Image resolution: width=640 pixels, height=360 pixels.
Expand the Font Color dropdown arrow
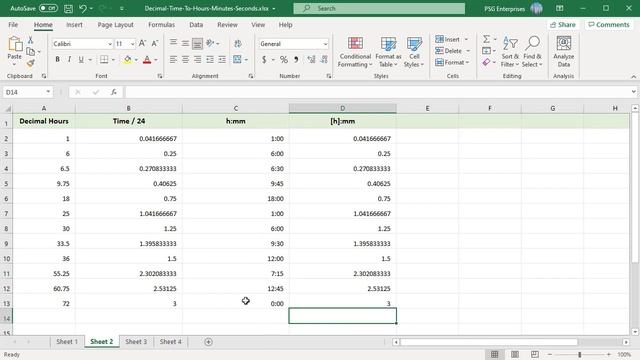coord(156,60)
